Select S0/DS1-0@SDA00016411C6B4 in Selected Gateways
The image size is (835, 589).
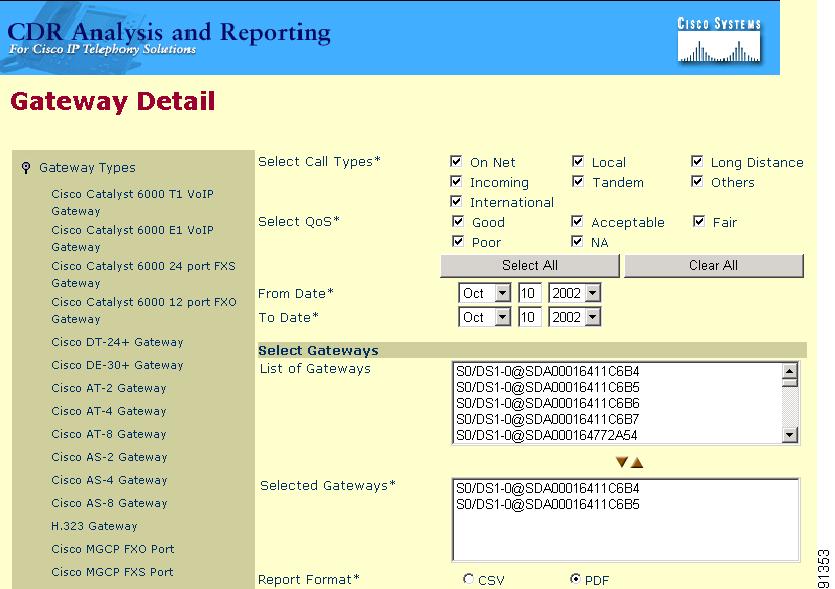(x=547, y=488)
